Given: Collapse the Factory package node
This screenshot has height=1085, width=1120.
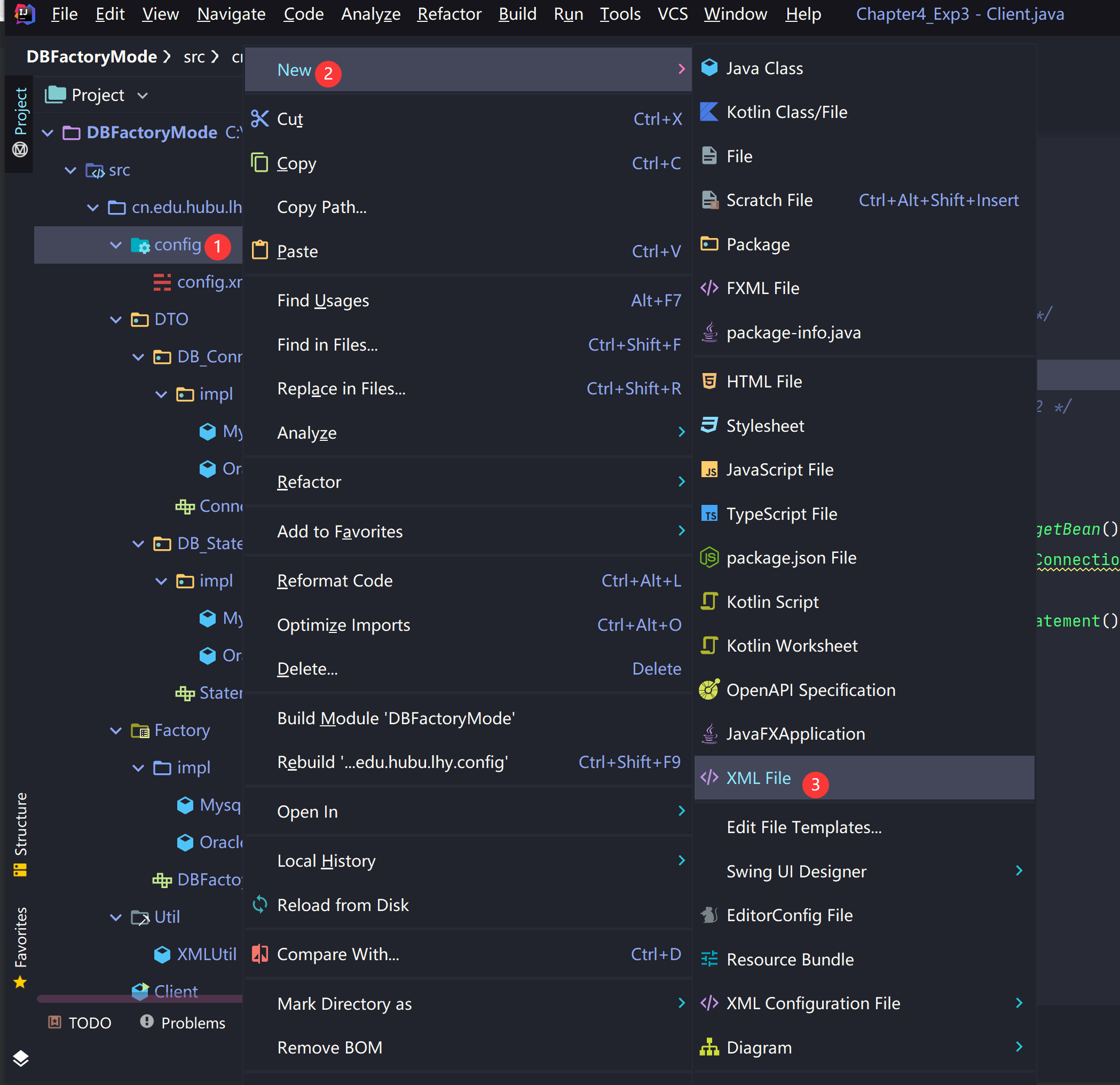Looking at the screenshot, I should coord(116,730).
